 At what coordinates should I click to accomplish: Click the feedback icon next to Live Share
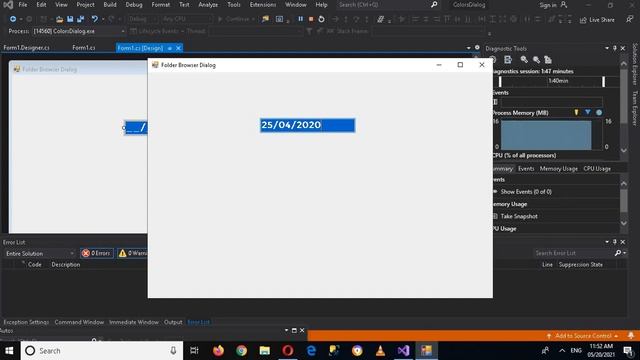[x=630, y=19]
